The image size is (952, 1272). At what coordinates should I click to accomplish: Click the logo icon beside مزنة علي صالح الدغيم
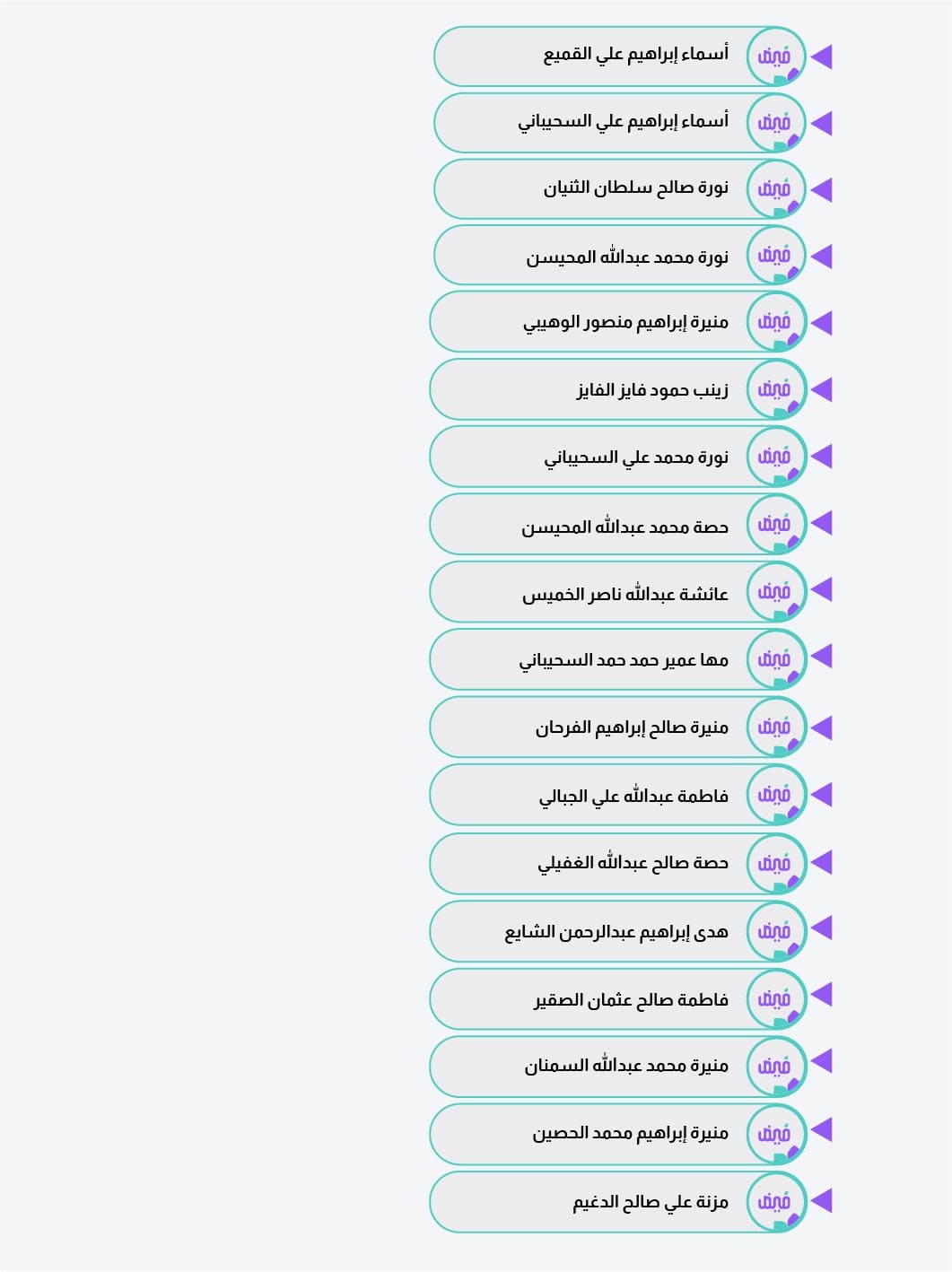point(776,1201)
